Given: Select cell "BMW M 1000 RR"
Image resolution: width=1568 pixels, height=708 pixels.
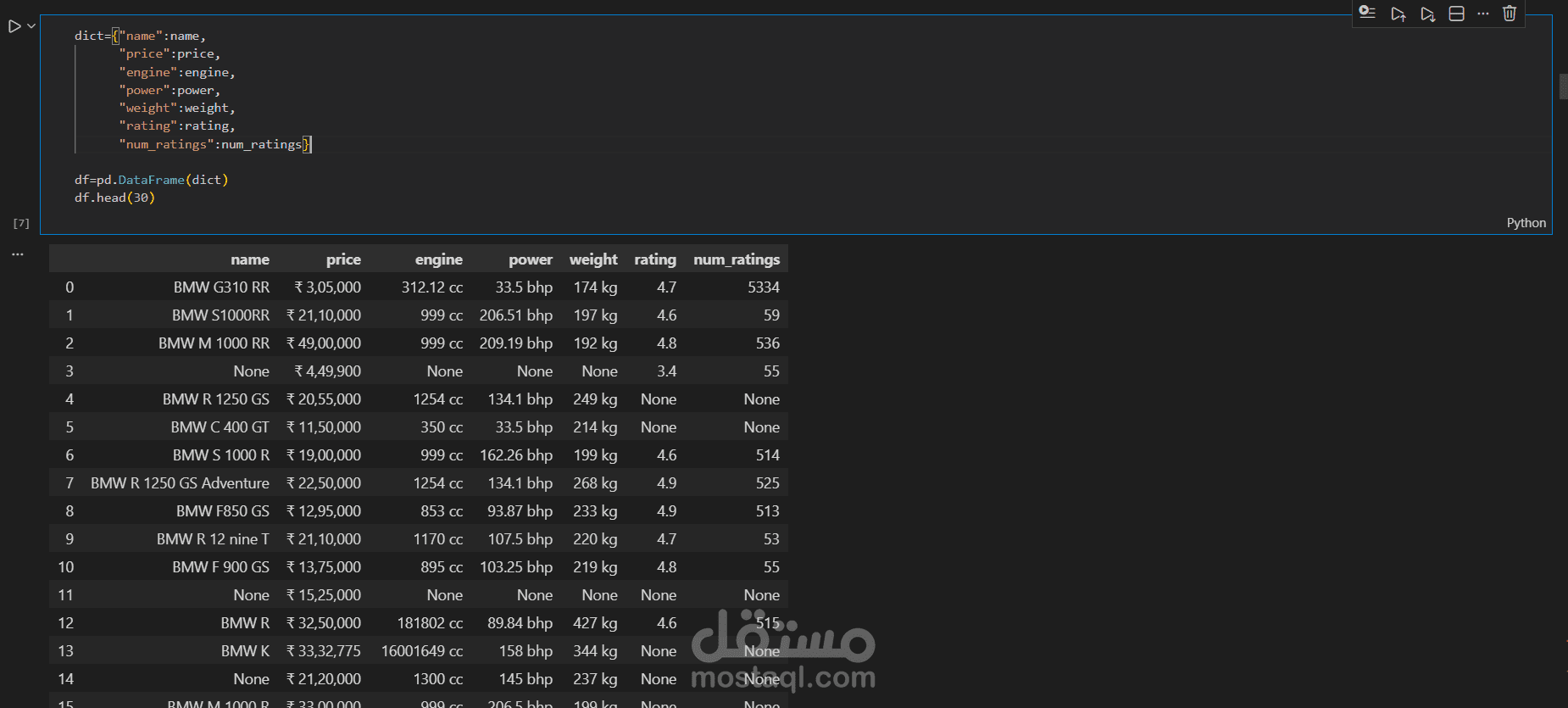Looking at the screenshot, I should [x=214, y=343].
